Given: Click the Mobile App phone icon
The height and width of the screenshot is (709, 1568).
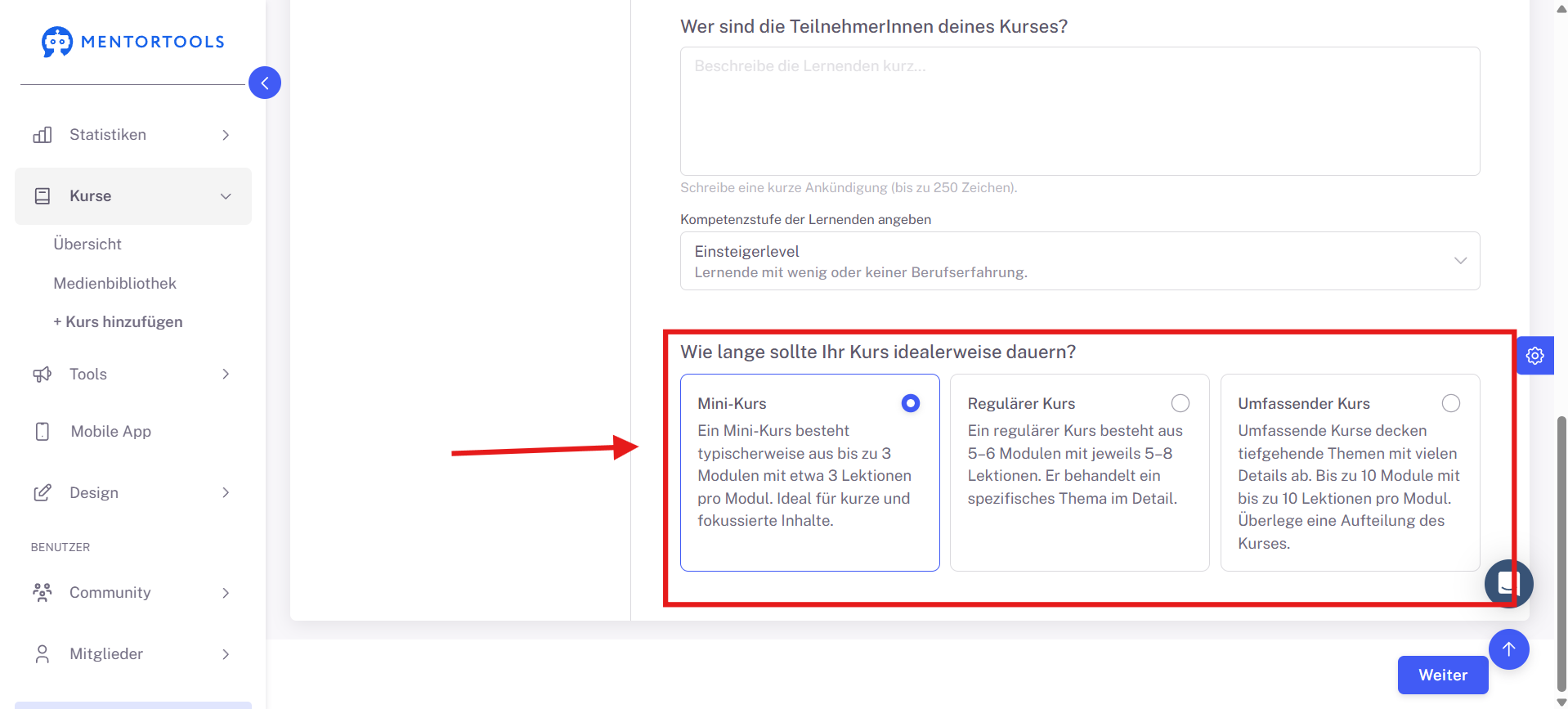Looking at the screenshot, I should [43, 432].
